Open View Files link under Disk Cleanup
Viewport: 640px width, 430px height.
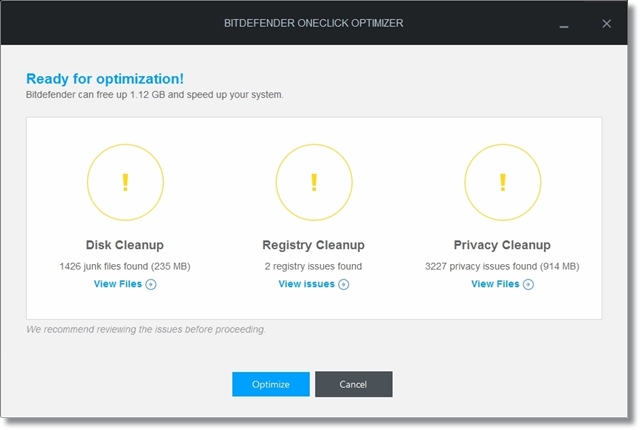[118, 284]
